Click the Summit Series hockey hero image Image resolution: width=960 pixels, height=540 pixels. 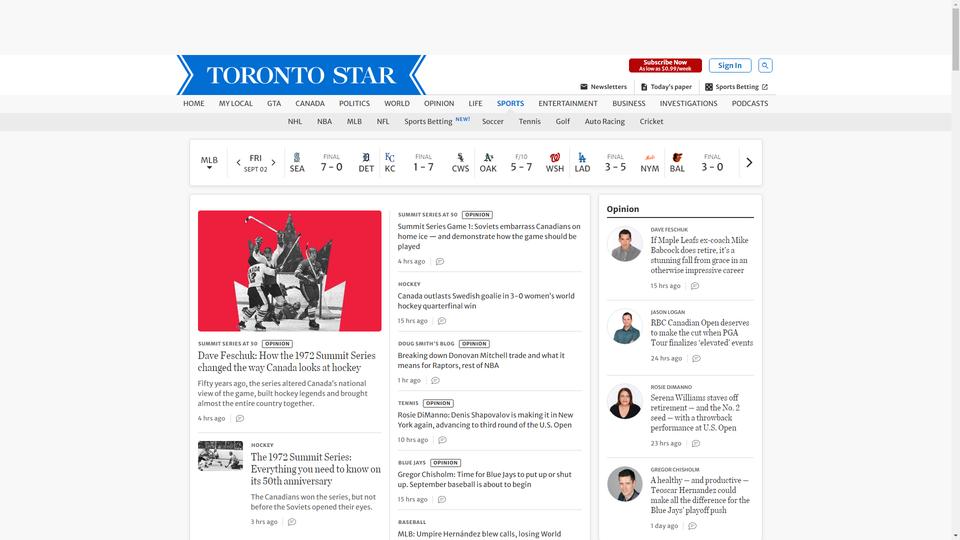pyautogui.click(x=290, y=271)
